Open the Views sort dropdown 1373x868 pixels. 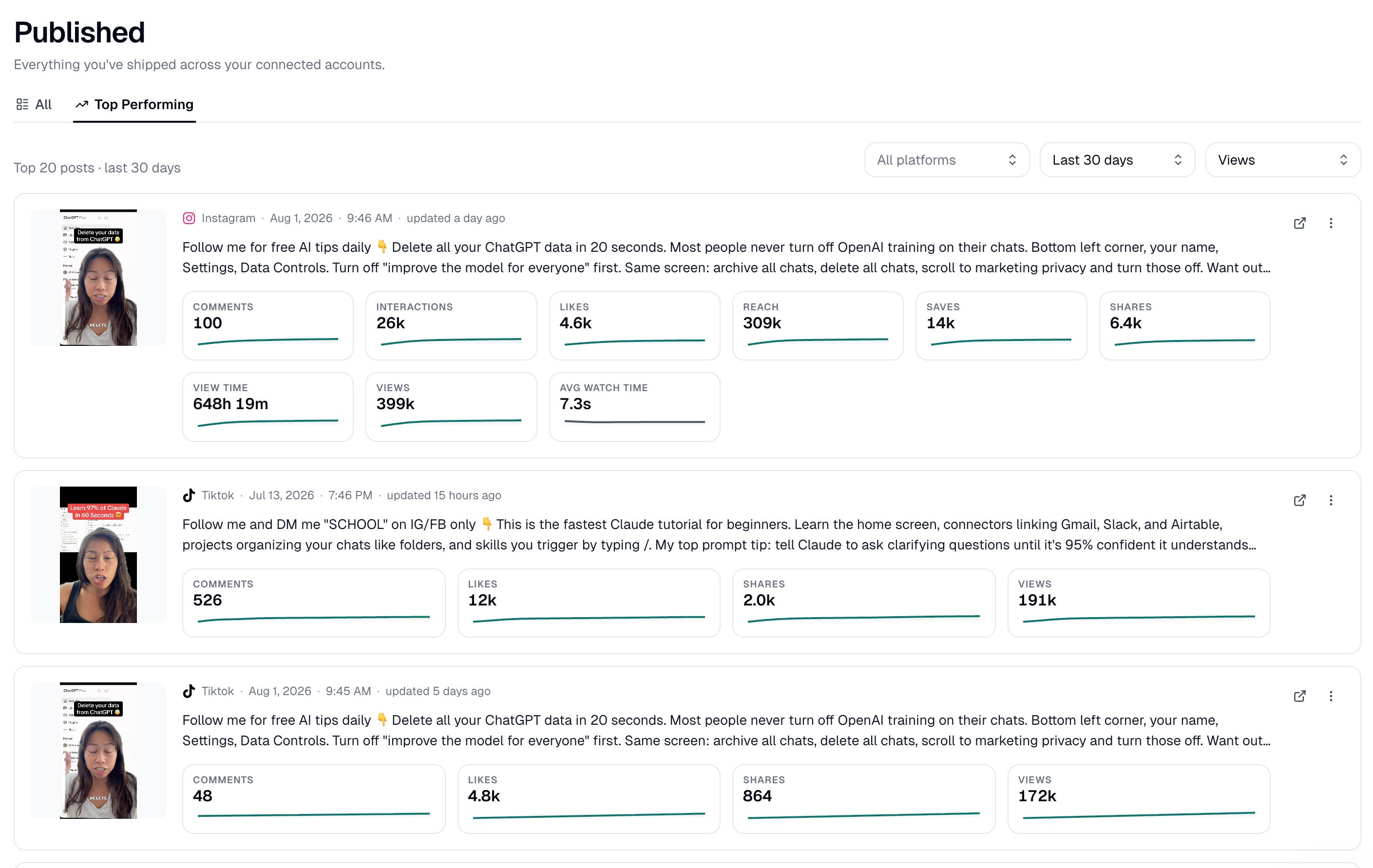[1283, 160]
